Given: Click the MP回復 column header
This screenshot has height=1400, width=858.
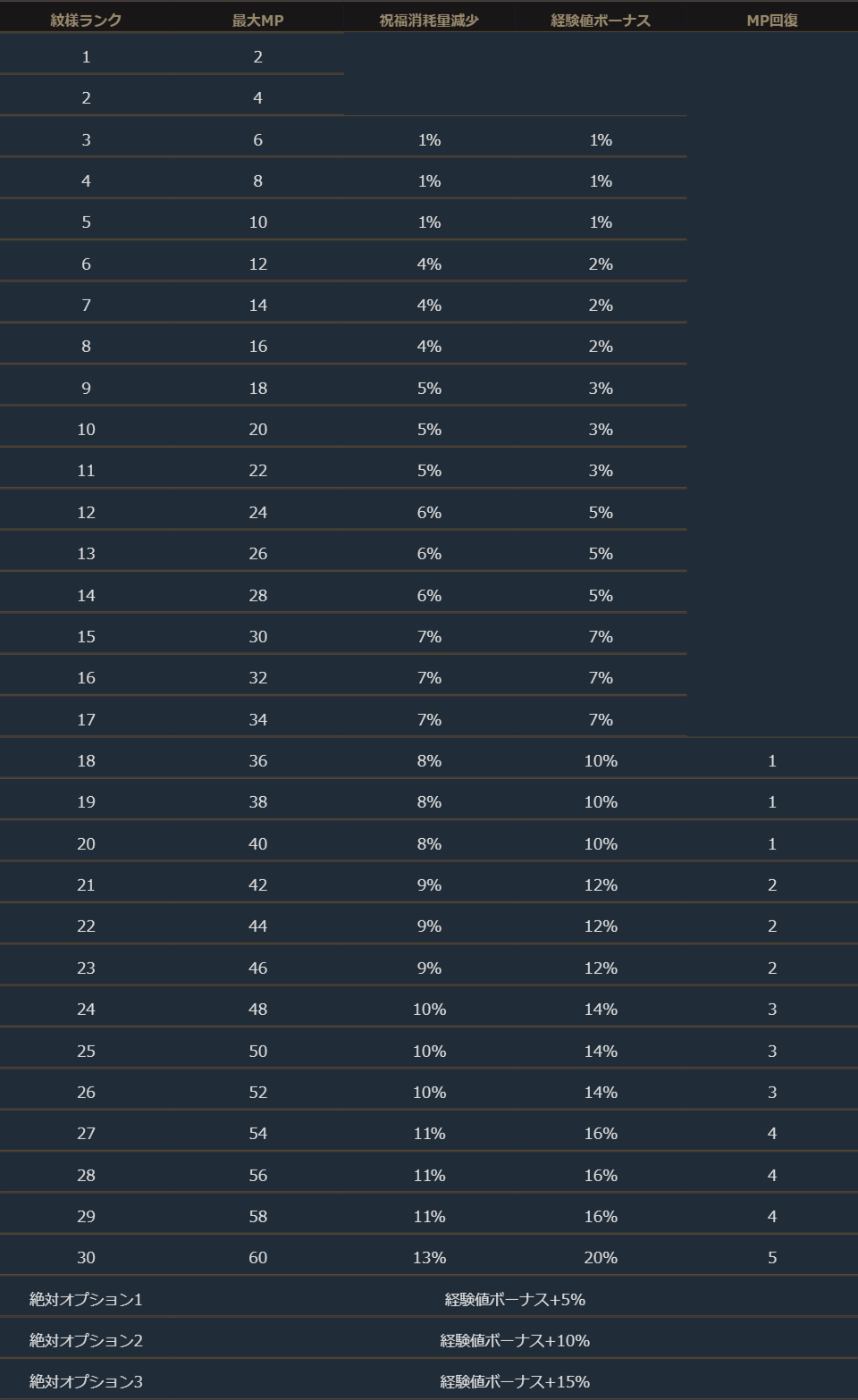Looking at the screenshot, I should pos(772,20).
